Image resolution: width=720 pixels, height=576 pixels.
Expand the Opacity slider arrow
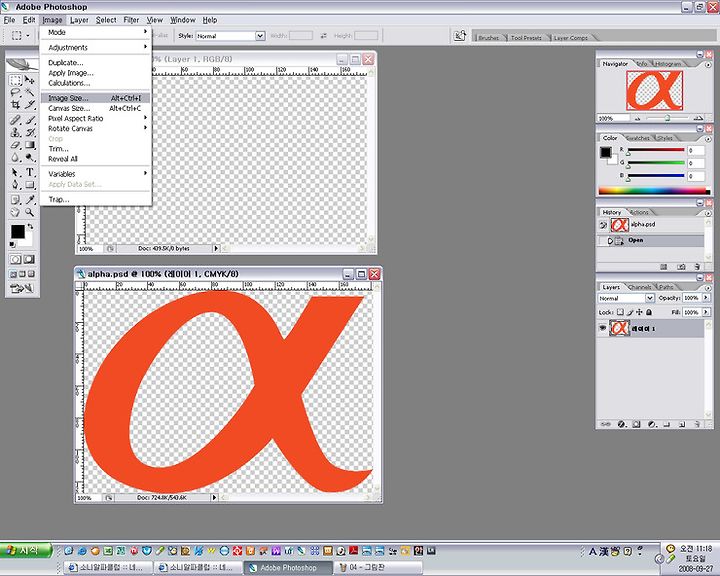706,298
